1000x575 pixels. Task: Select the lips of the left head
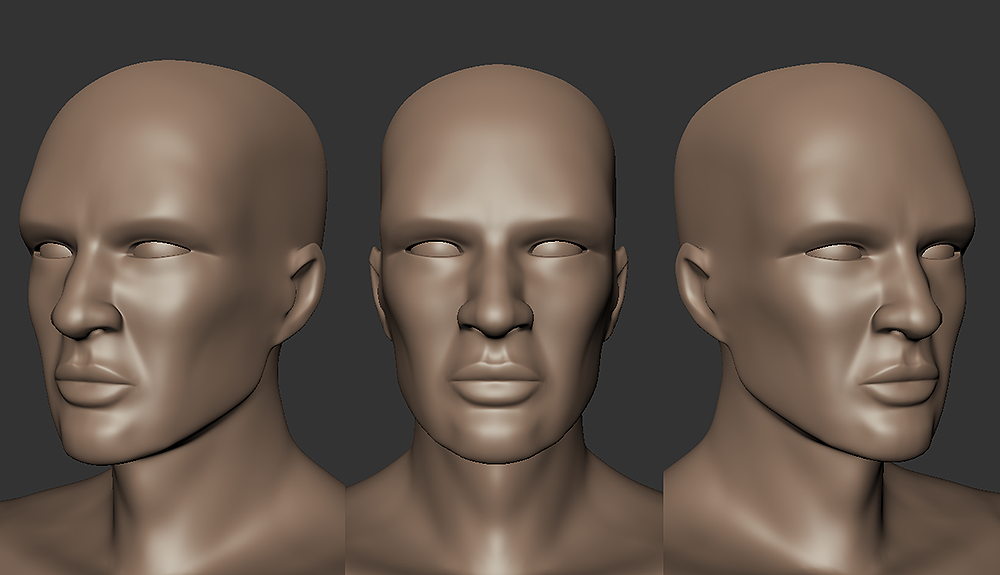click(92, 382)
